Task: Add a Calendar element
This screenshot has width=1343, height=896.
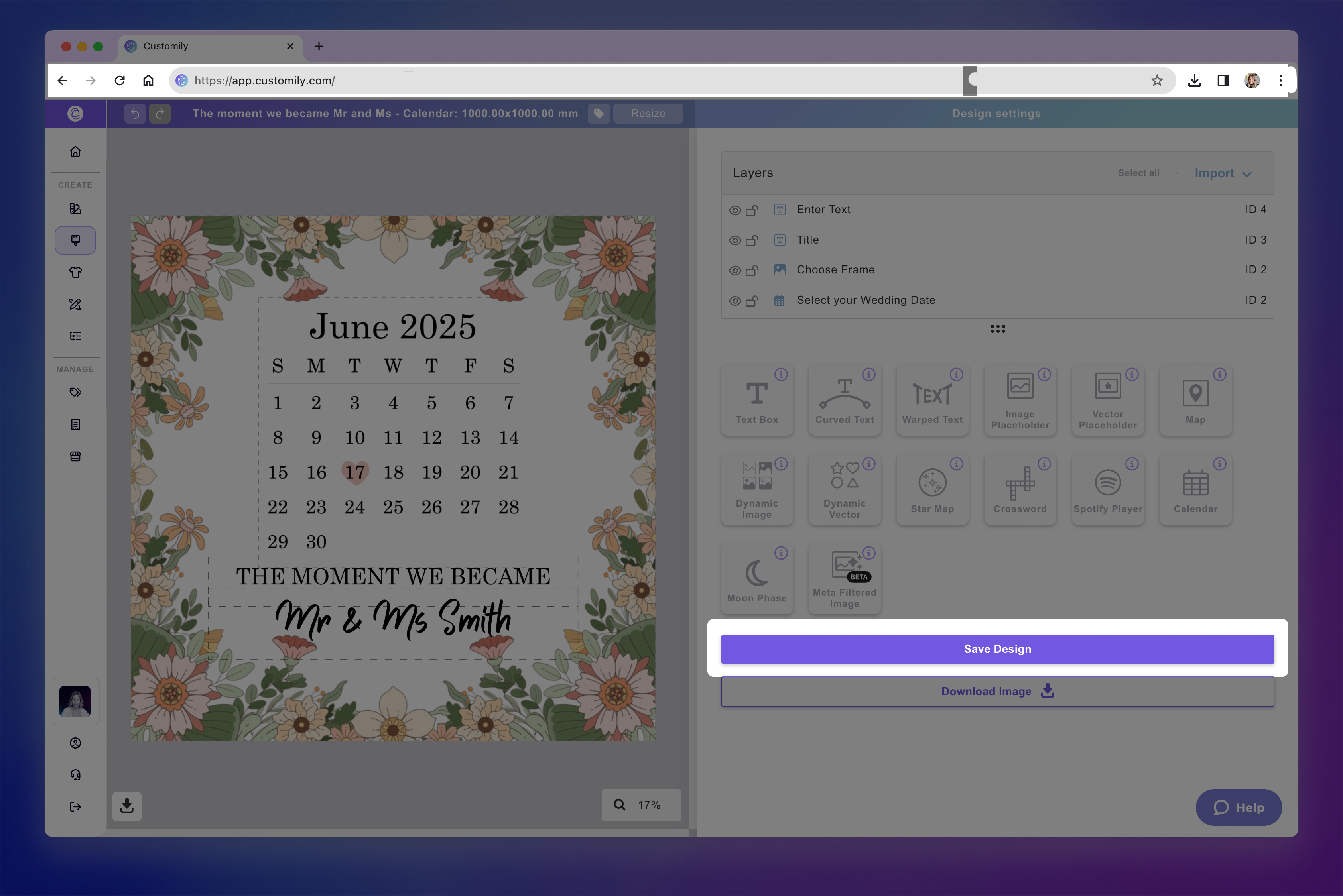Action: (x=1195, y=490)
